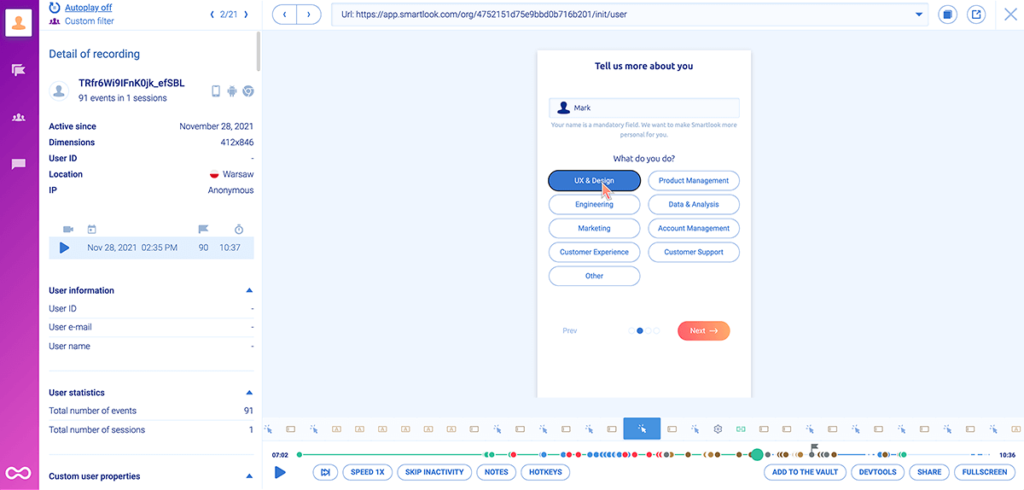This screenshot has height=490, width=1024.
Task: Open the visitors group icon in sidebar
Action: [x=18, y=117]
